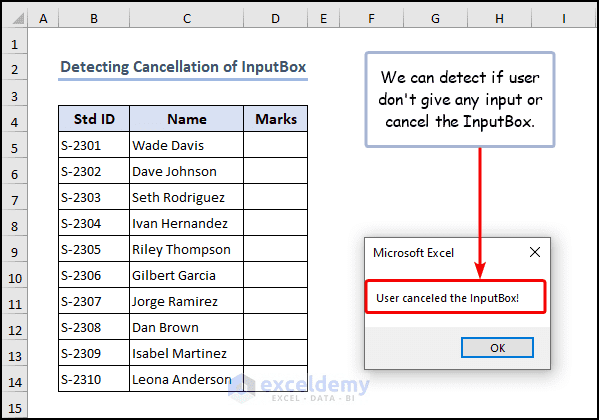599x420 pixels.
Task: Select the empty Marks cell for Dan Brown
Action: pyautogui.click(x=275, y=327)
